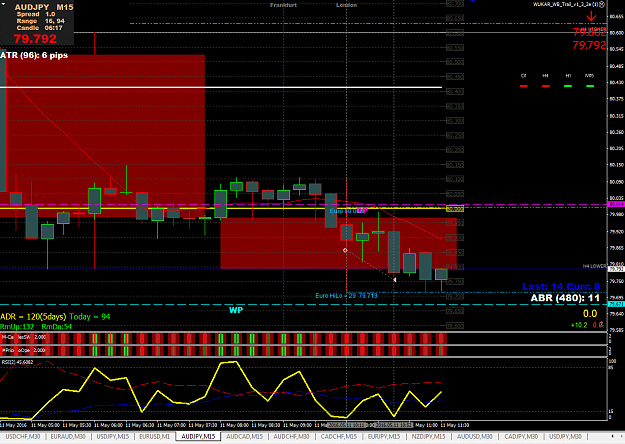Viewport: 625px width, 444px height.
Task: Switch to the EURJPY,M15 chart tab
Action: (384, 436)
